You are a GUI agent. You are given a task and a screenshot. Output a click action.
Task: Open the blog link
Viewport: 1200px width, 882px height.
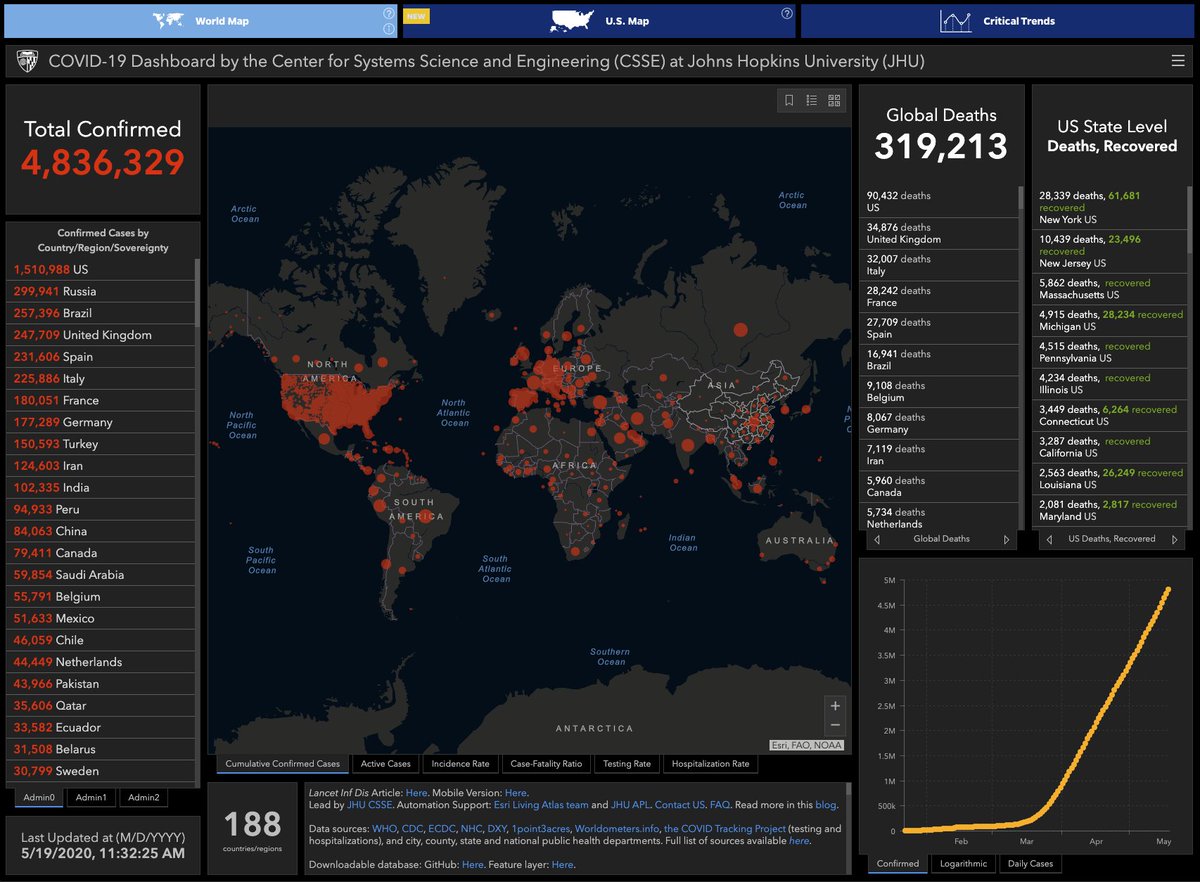(826, 805)
